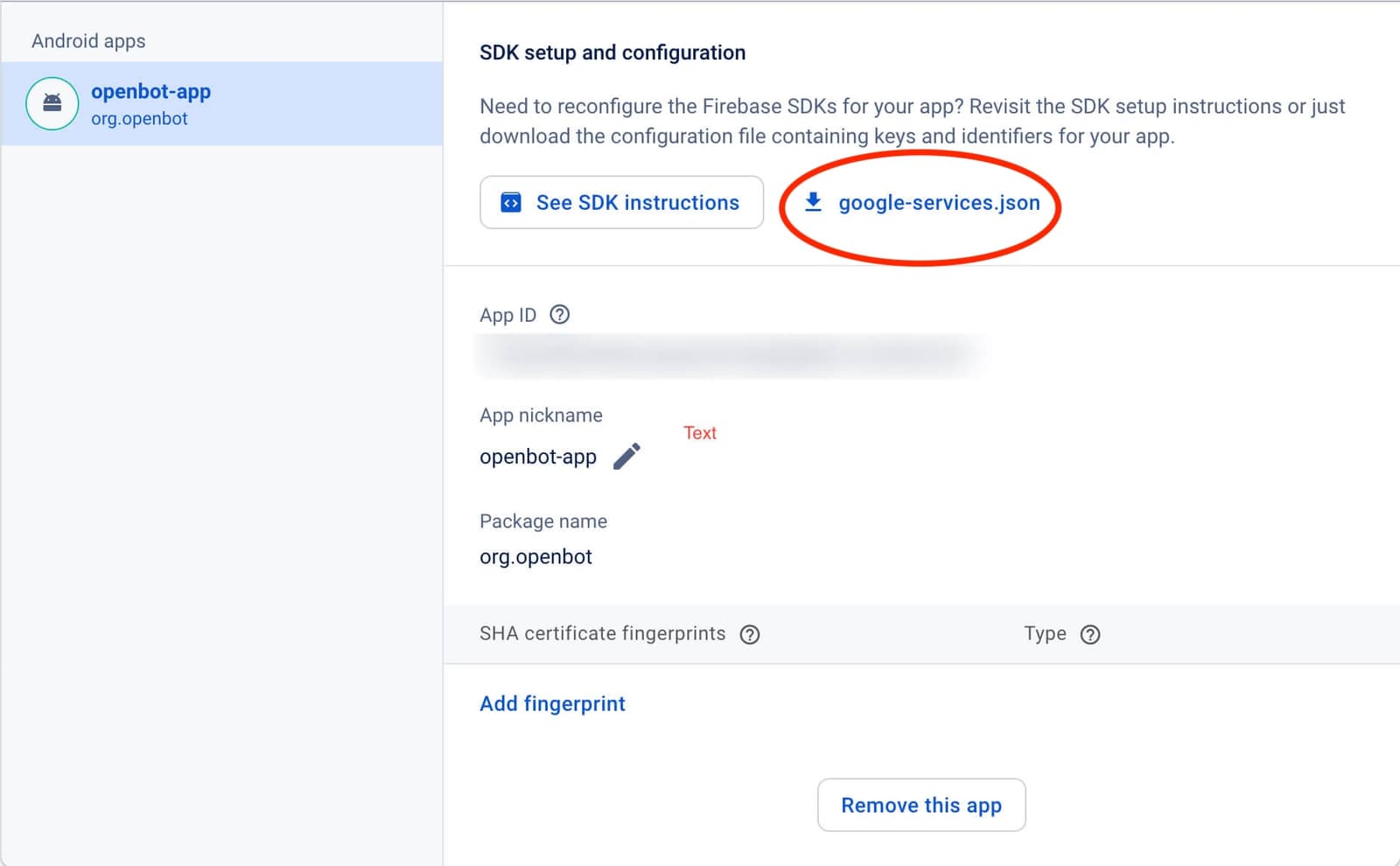
Task: Click the Type column header
Action: 1046,633
